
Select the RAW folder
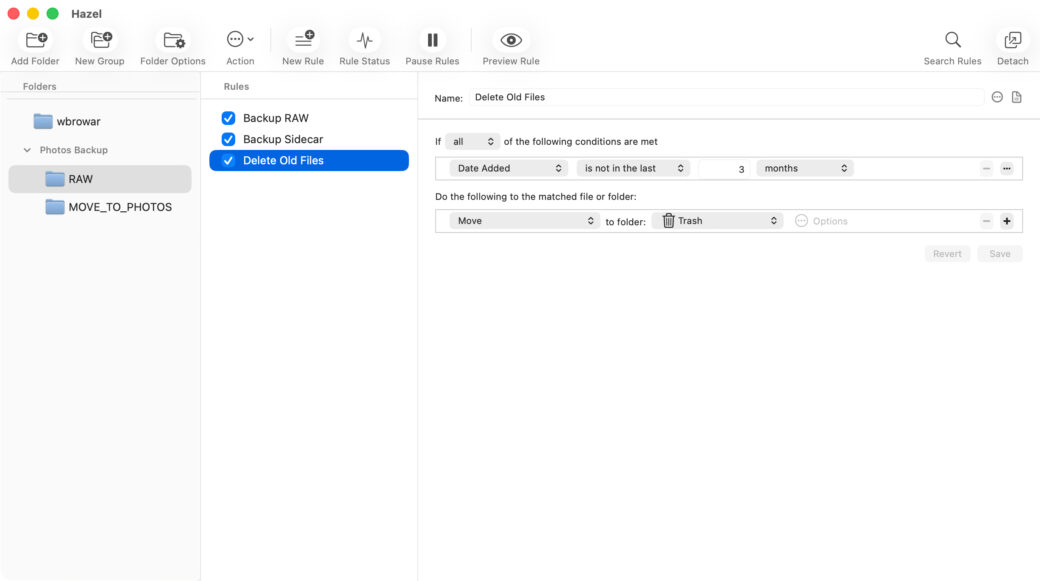point(99,179)
